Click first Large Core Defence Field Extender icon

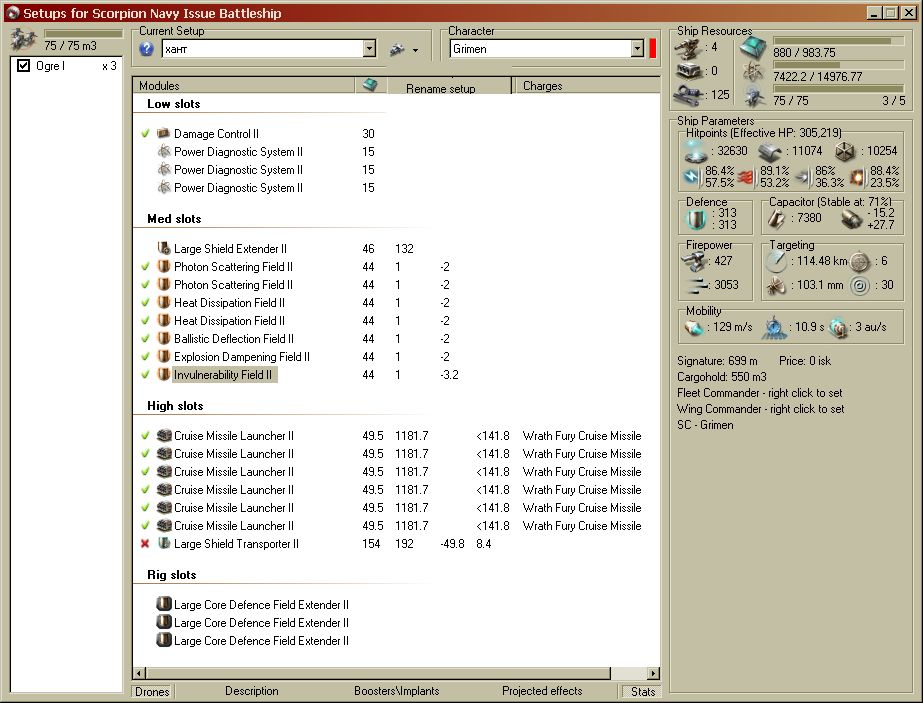(x=164, y=604)
